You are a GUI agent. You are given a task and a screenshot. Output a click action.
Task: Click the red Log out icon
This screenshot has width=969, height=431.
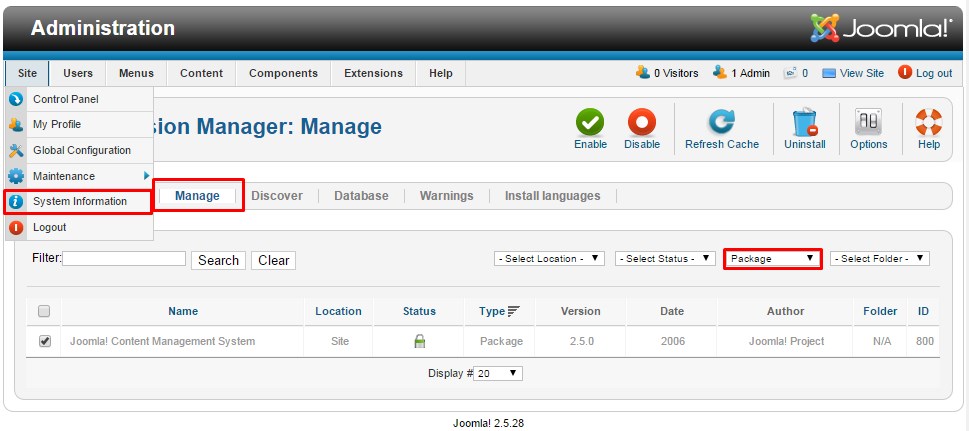tap(905, 72)
